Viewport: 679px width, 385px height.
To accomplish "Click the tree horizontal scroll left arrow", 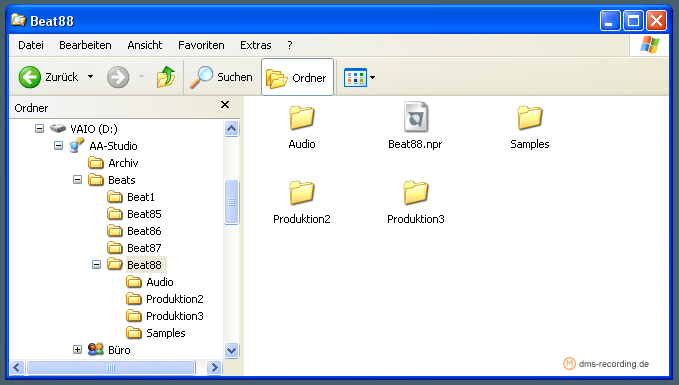I will (16, 368).
